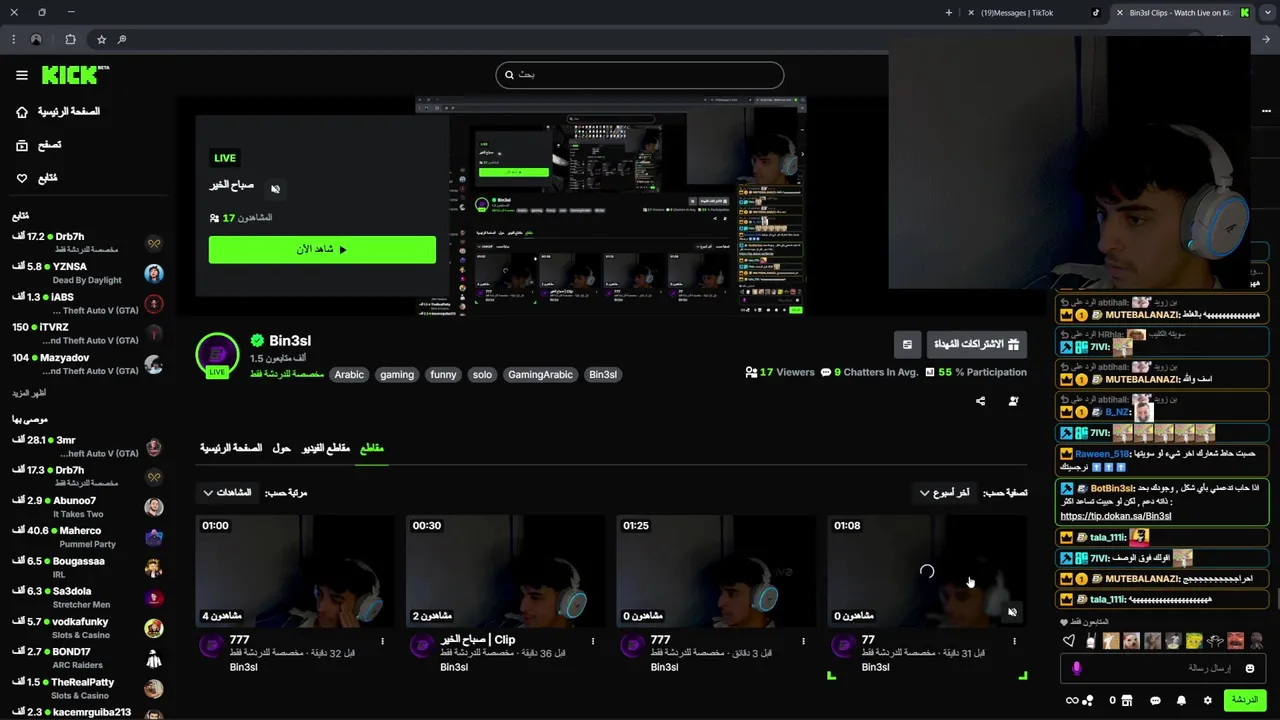Expand the browser tab search chevron
The image size is (1280, 720).
1268,12
